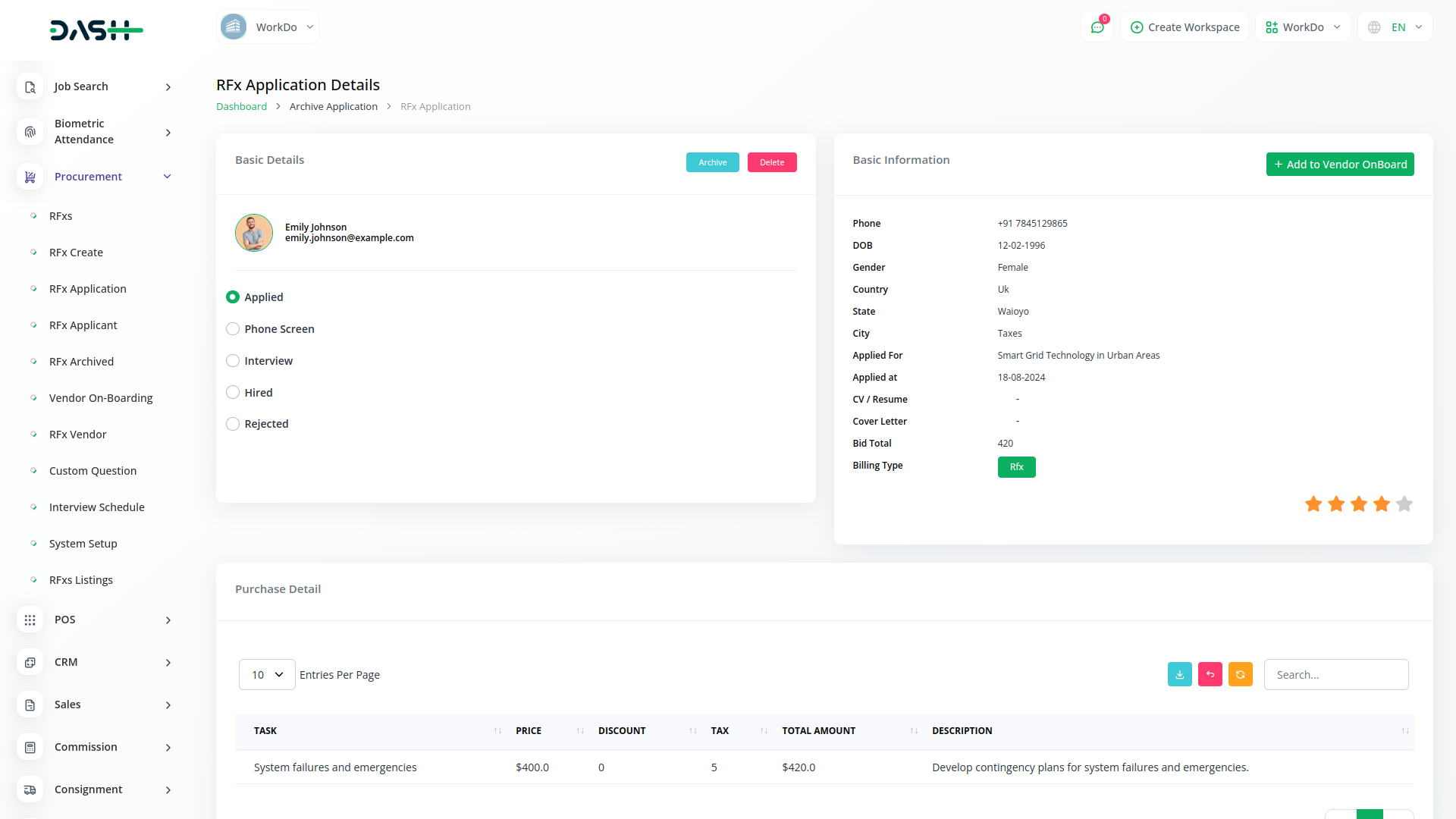The image size is (1456, 819).
Task: Select the Phone Screen radio option
Action: (x=233, y=329)
